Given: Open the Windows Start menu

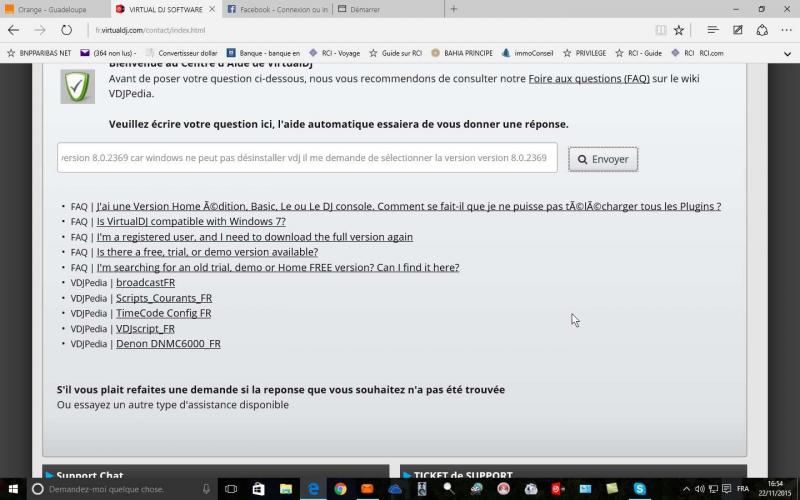Looking at the screenshot, I should [x=13, y=489].
